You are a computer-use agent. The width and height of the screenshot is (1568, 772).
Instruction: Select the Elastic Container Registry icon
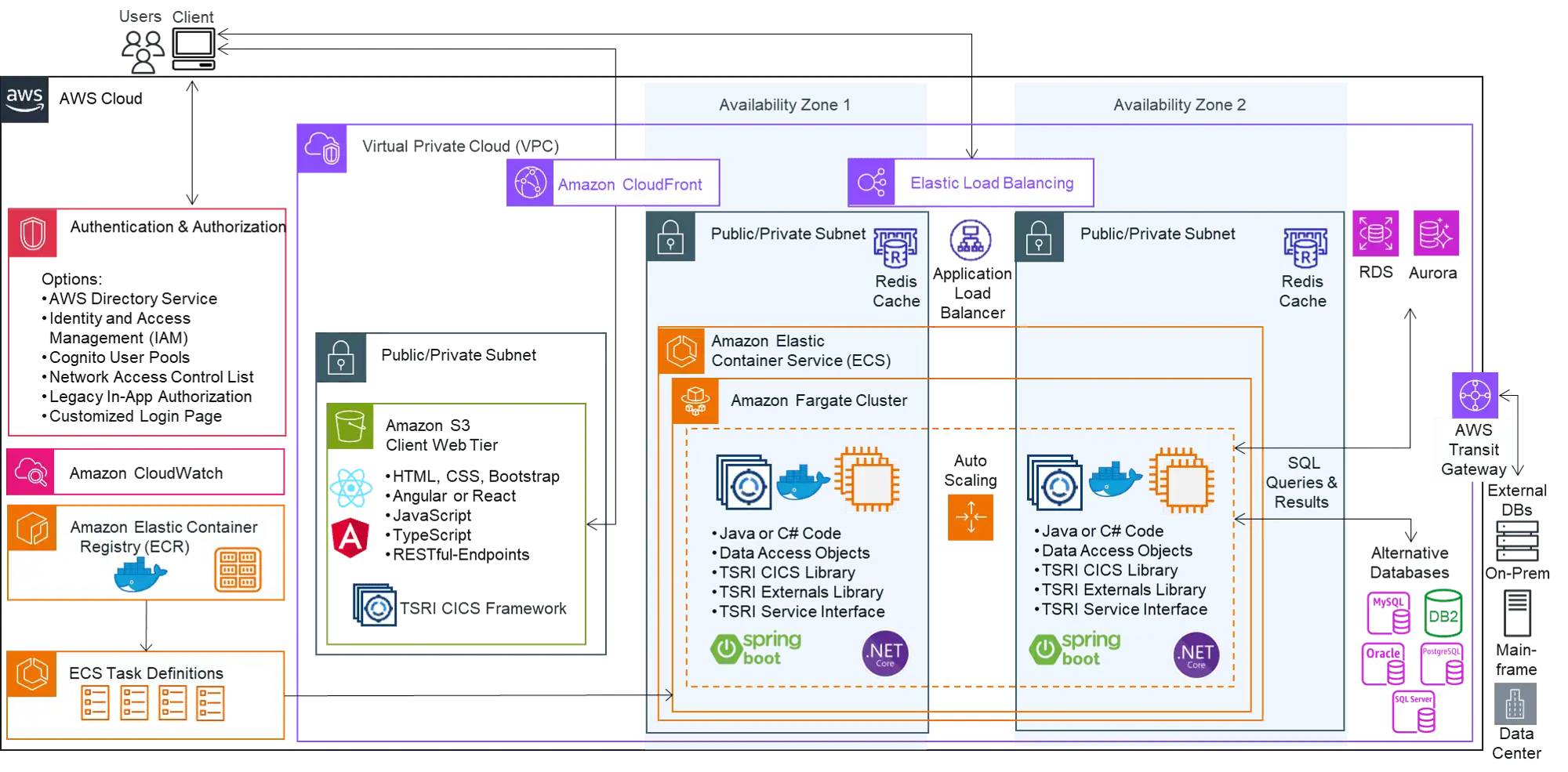33,528
